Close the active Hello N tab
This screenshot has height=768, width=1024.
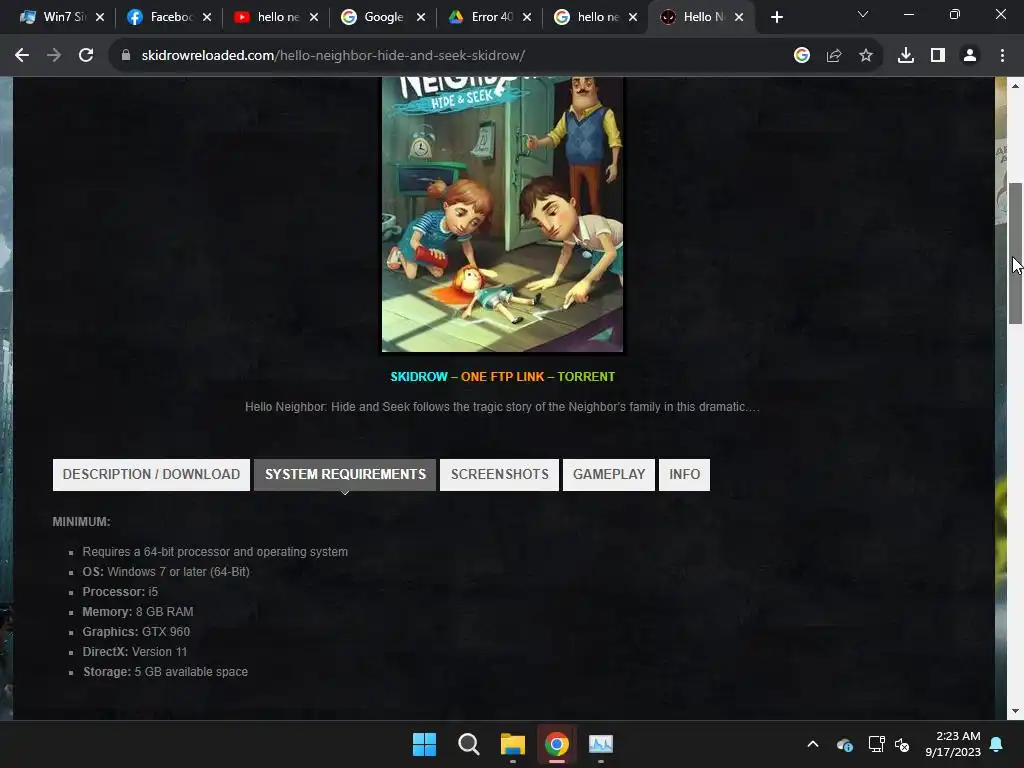pyautogui.click(x=739, y=17)
